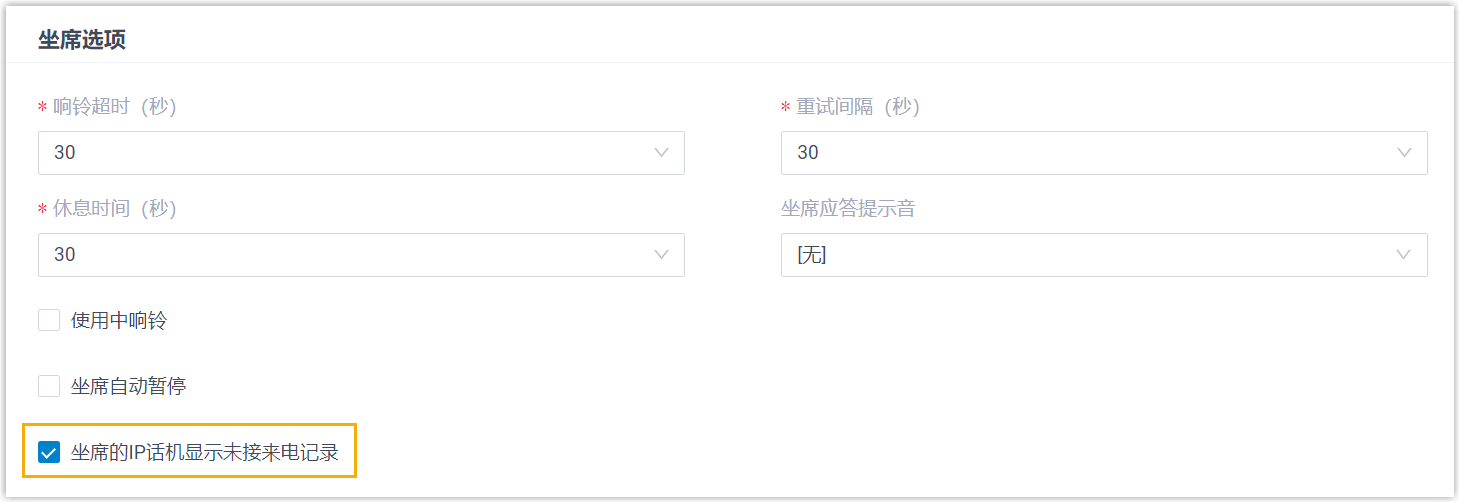Image resolution: width=1460 pixels, height=503 pixels.
Task: Click the 坐席应答提示音 field showing [无]
Action: (x=1080, y=255)
